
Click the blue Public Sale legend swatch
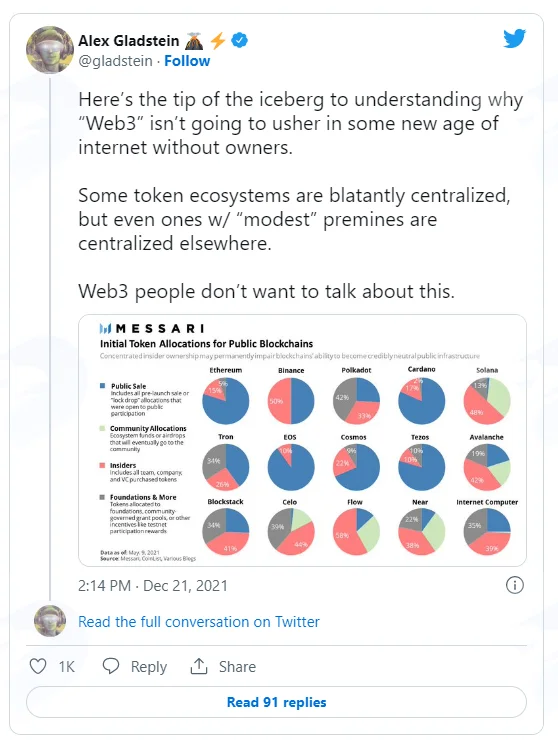click(x=102, y=386)
